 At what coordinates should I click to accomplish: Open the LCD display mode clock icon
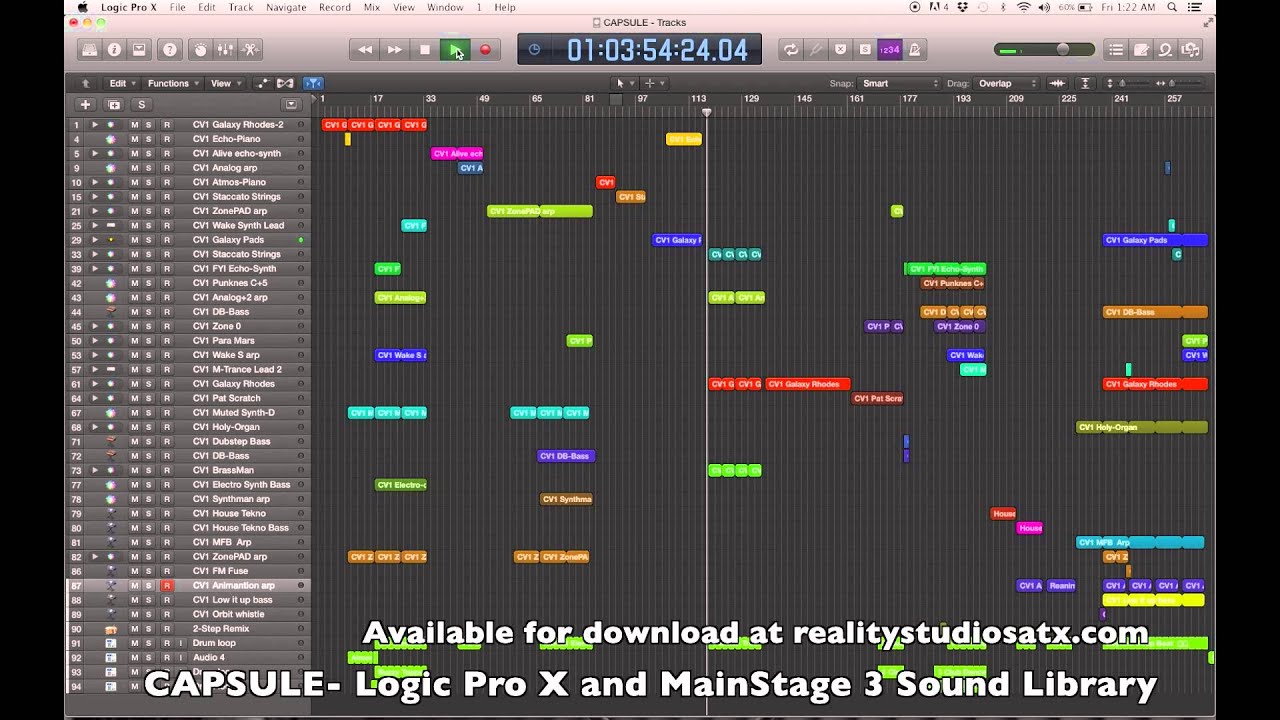[x=534, y=49]
